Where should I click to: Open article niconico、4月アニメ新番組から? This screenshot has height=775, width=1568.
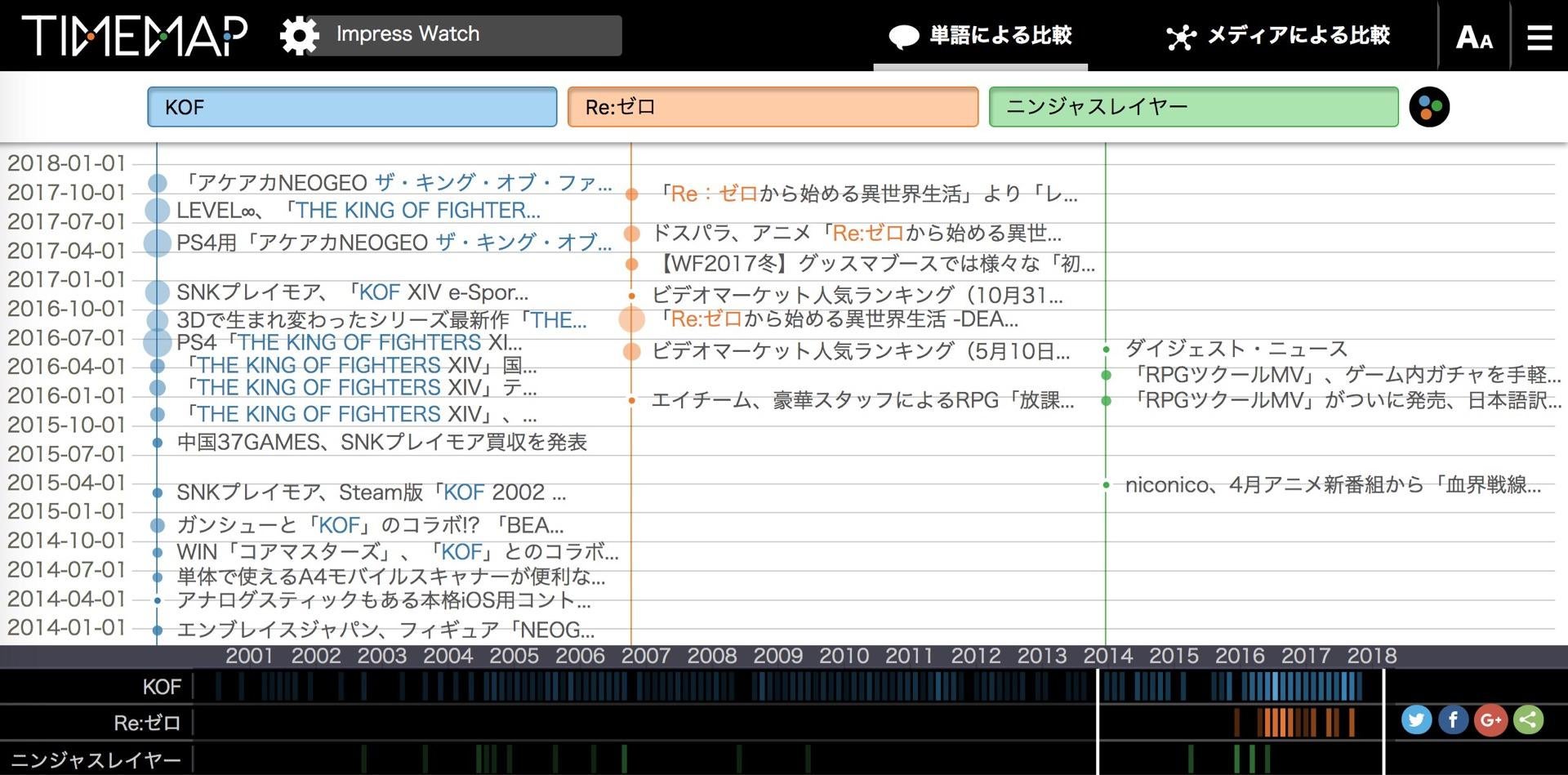click(x=1333, y=485)
